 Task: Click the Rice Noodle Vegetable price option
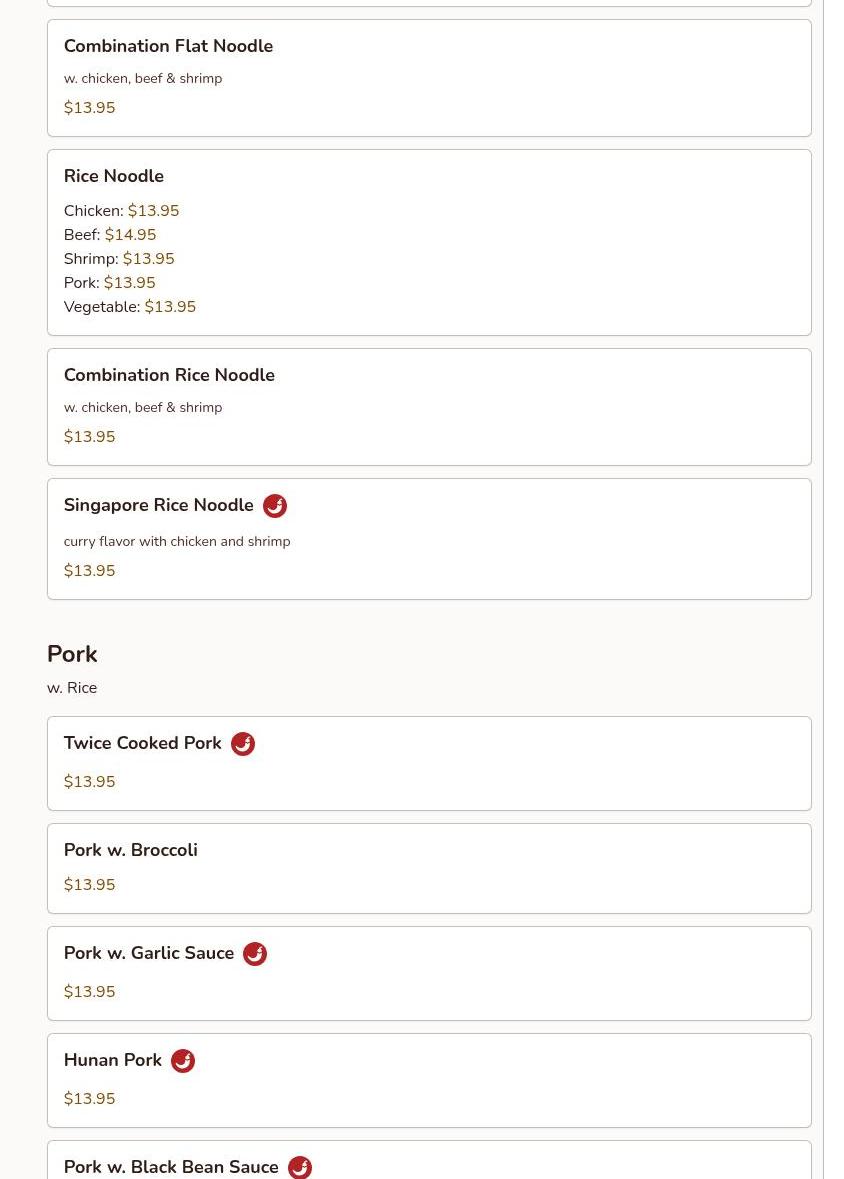[x=170, y=307]
